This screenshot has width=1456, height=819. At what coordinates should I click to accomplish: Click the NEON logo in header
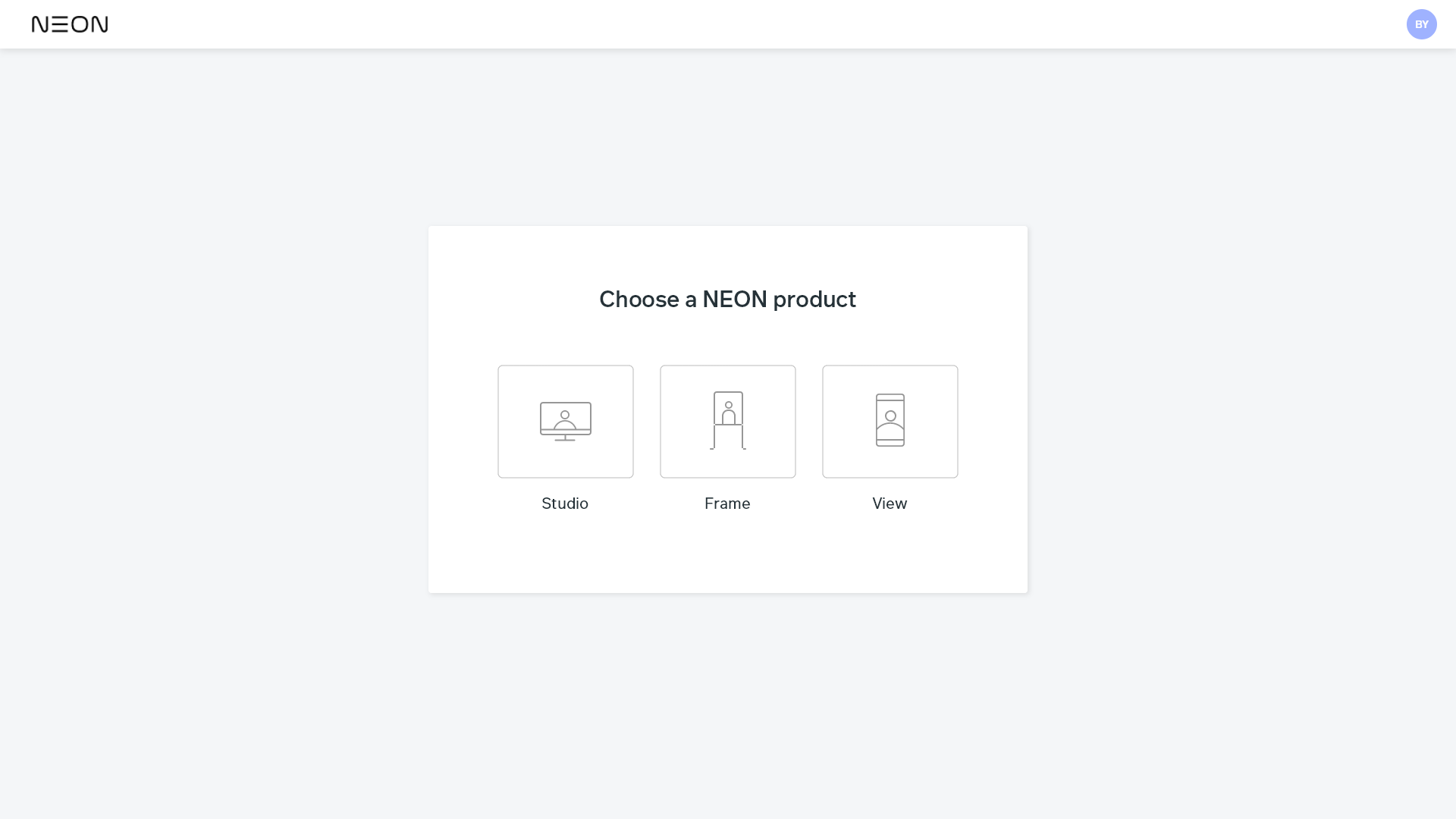(x=70, y=24)
